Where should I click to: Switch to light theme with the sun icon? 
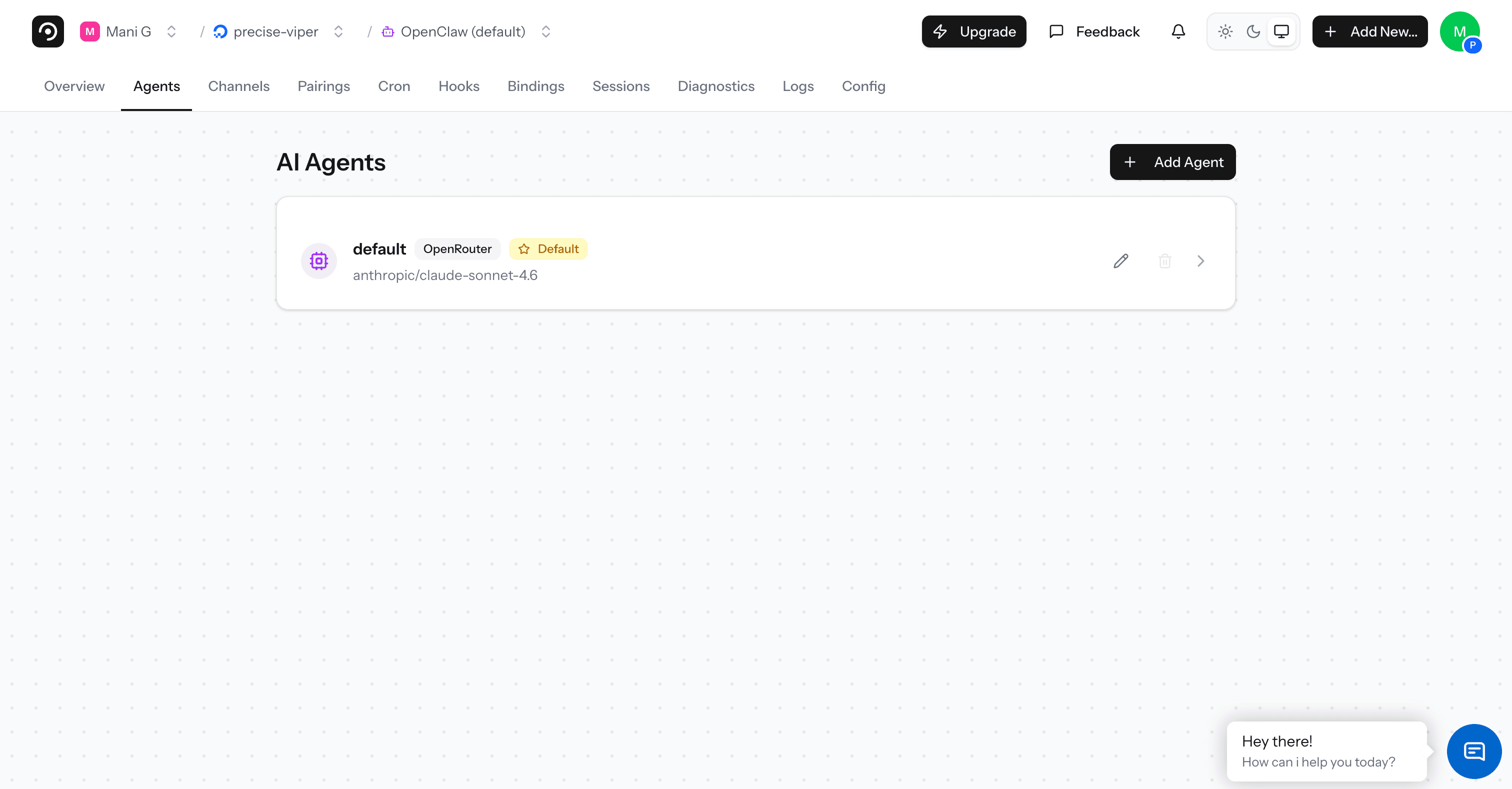click(1225, 31)
